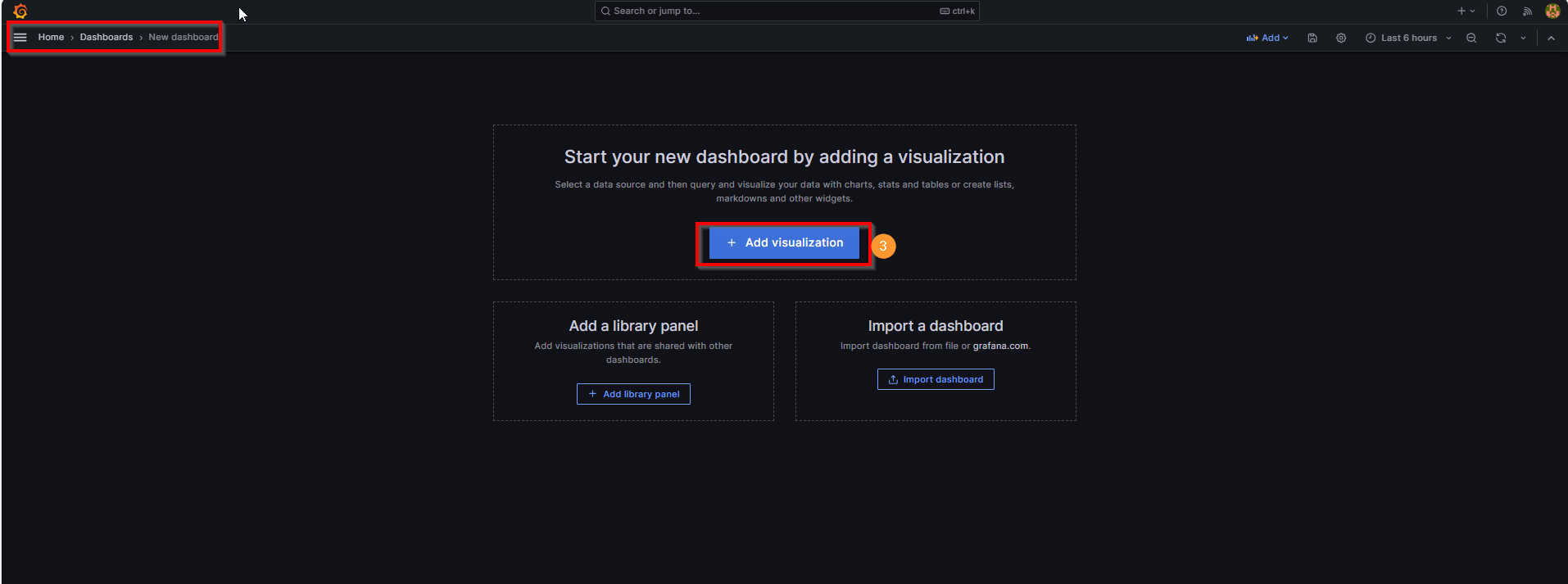Open the News feed RSS icon
Image resolution: width=1568 pixels, height=584 pixels.
pyautogui.click(x=1527, y=11)
